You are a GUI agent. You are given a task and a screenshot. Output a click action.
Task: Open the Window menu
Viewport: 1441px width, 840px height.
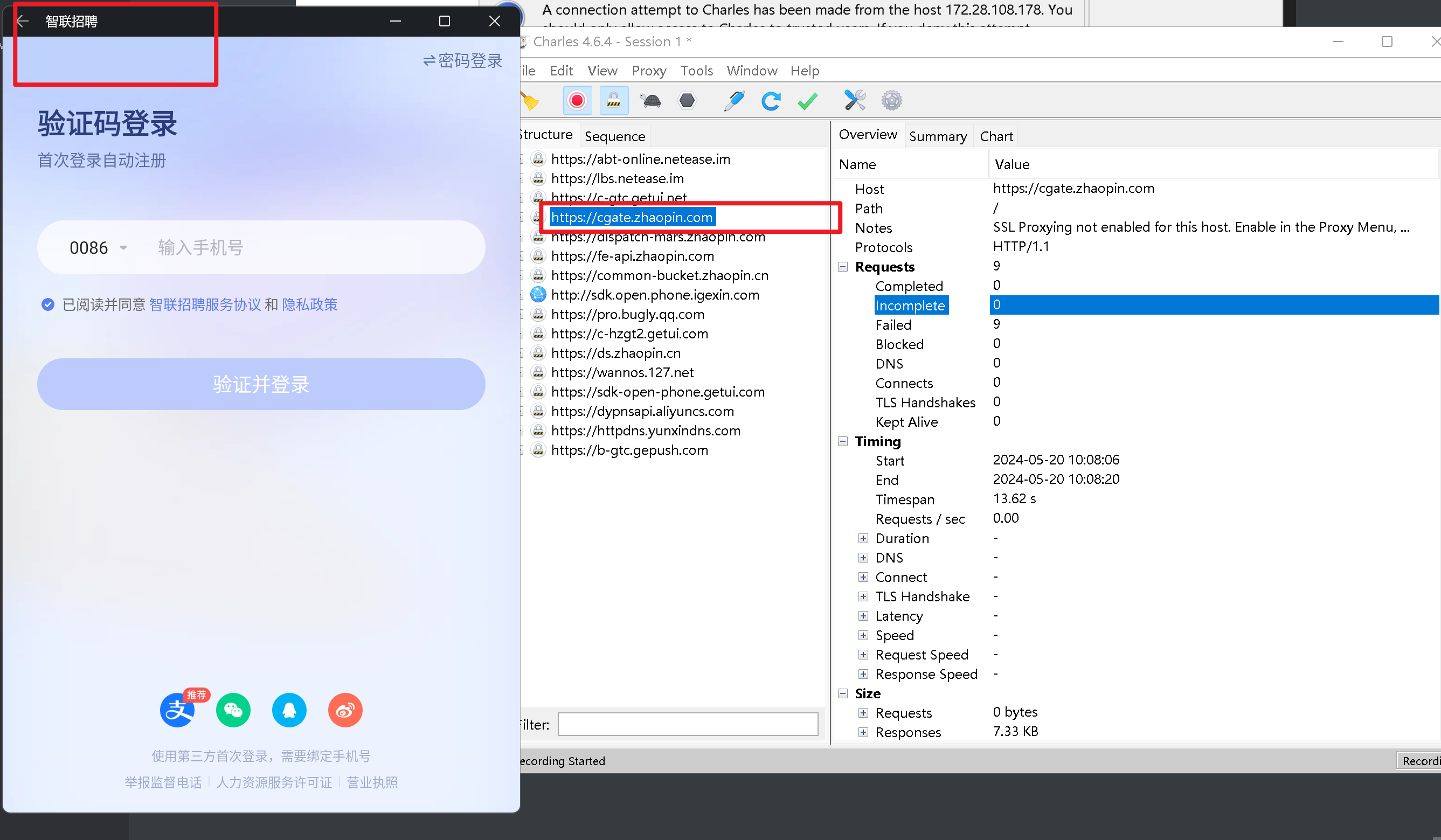(751, 71)
